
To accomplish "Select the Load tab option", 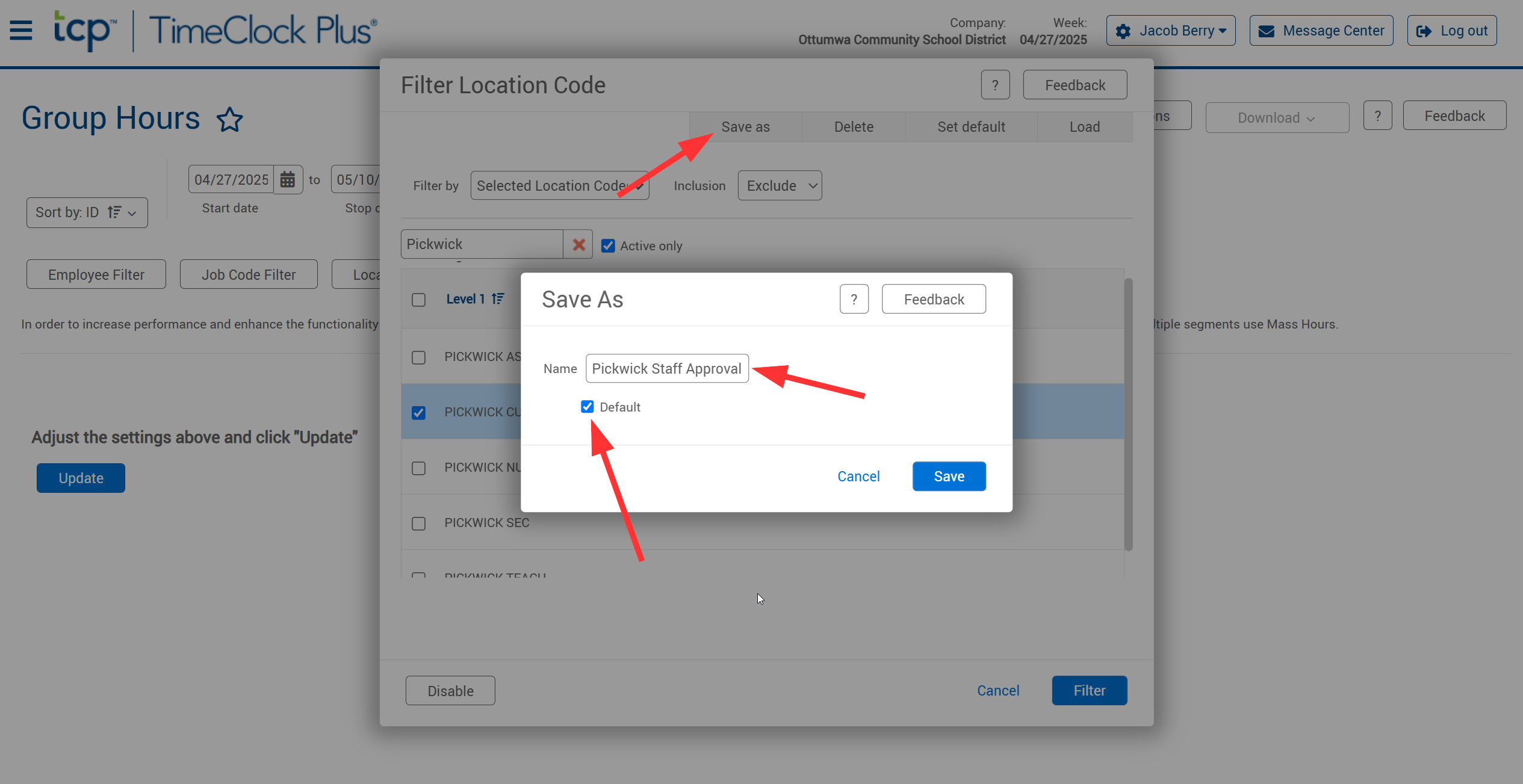I will 1084,127.
